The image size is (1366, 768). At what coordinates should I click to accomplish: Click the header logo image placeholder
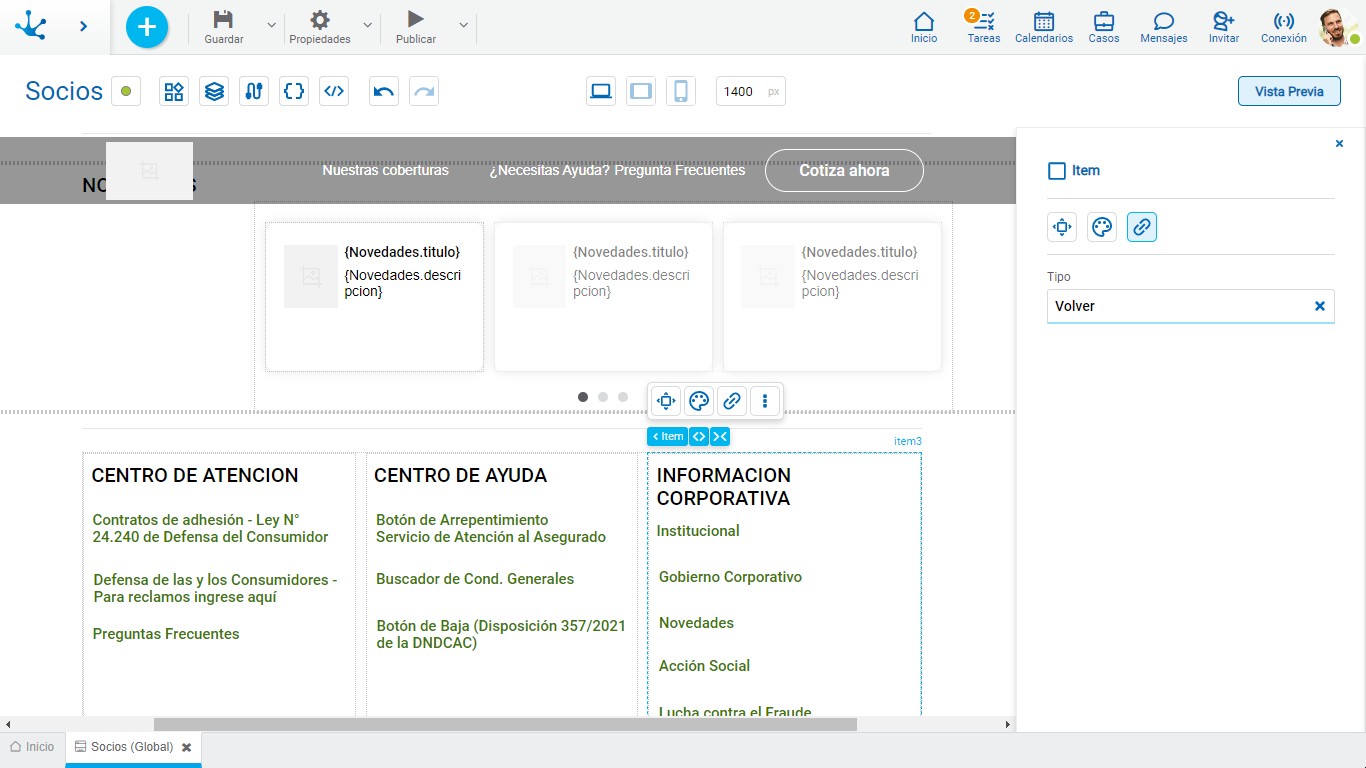click(x=149, y=171)
